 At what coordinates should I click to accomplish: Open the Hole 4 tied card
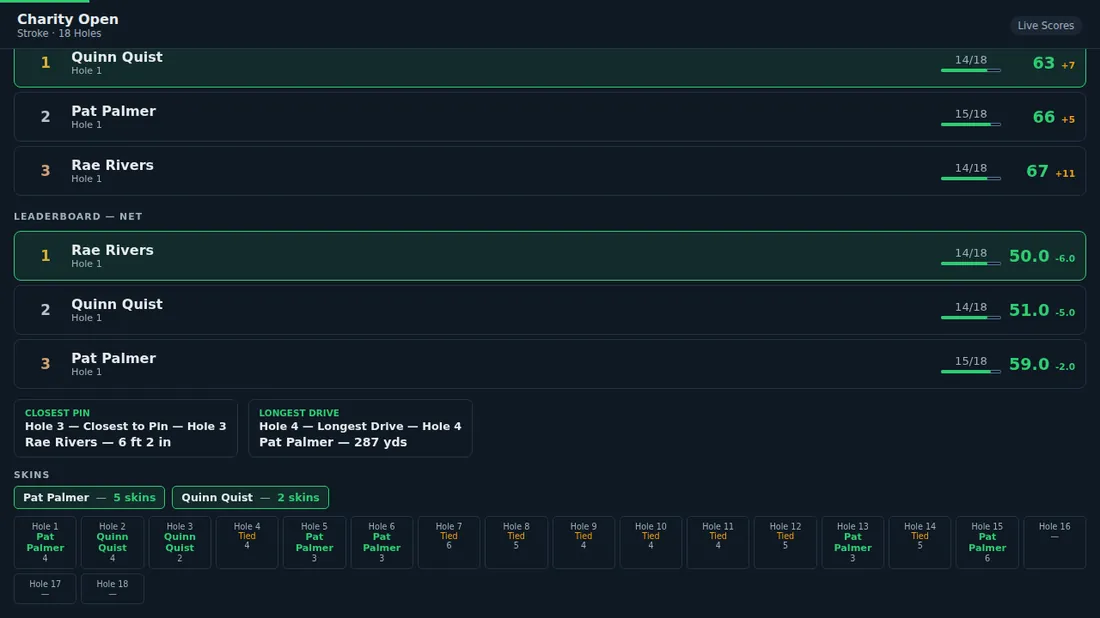[x=247, y=542]
